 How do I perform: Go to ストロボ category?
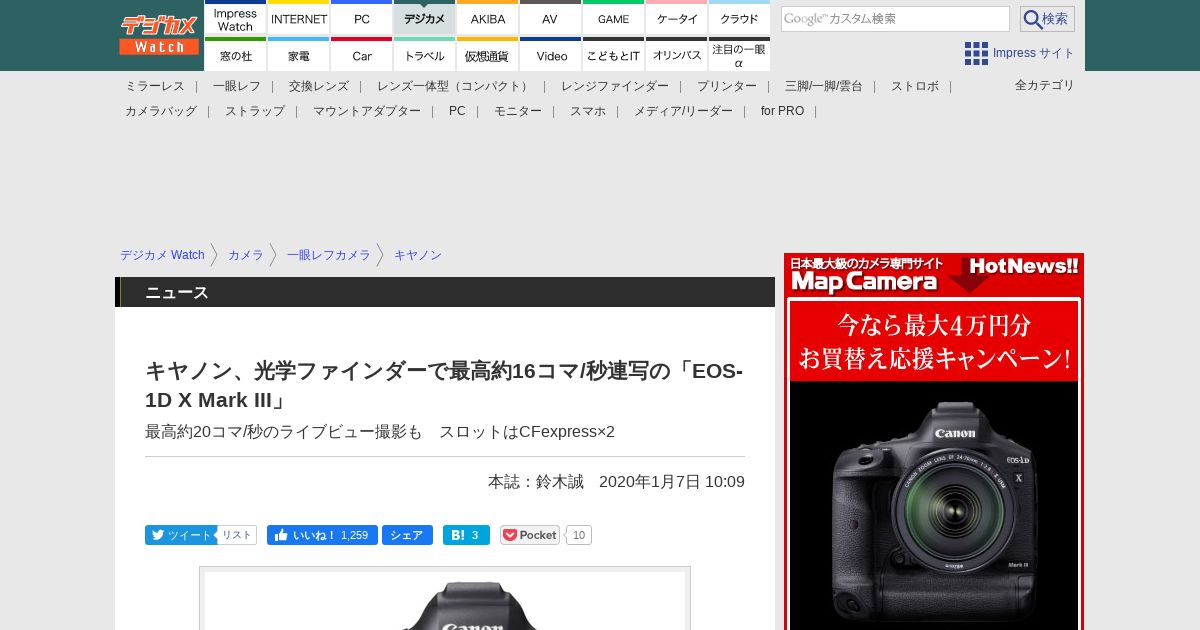coord(915,86)
